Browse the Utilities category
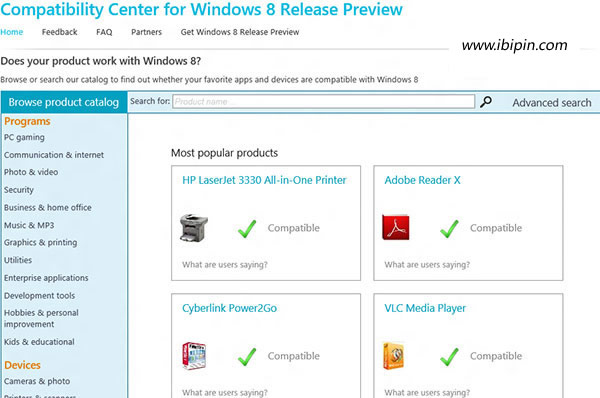This screenshot has height=398, width=600. (18, 260)
